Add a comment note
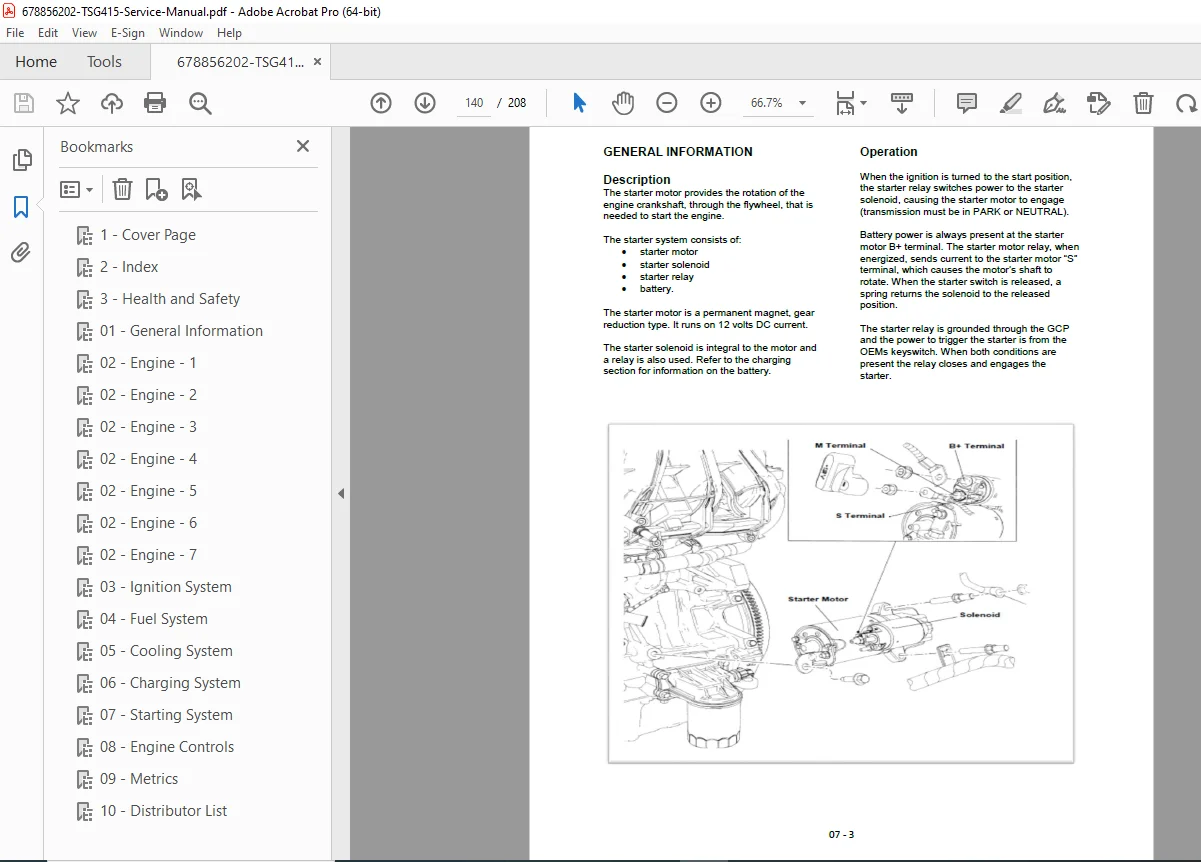This screenshot has width=1201, height=862. click(x=967, y=103)
